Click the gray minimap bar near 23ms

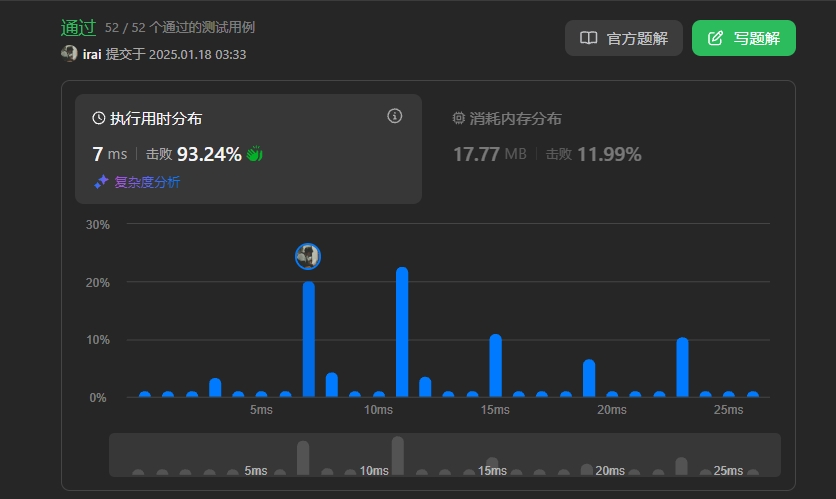[681, 466]
